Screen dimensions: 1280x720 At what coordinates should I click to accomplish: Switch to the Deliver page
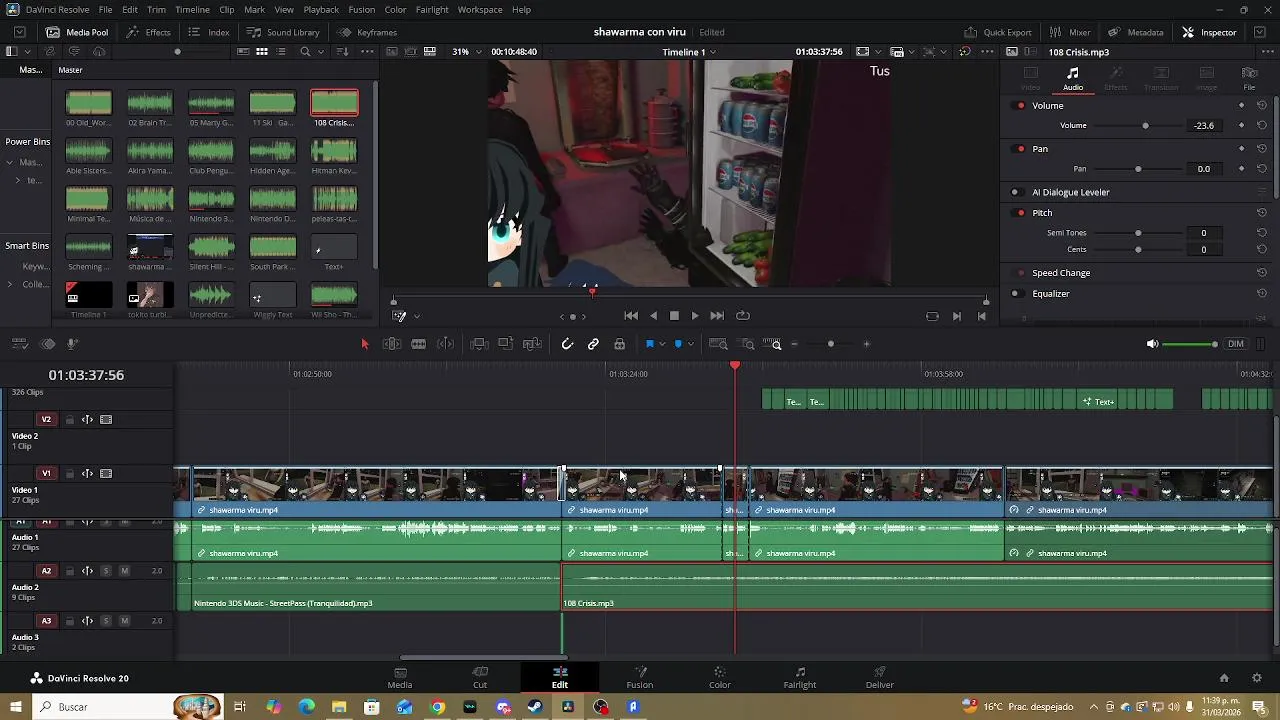[x=880, y=677]
